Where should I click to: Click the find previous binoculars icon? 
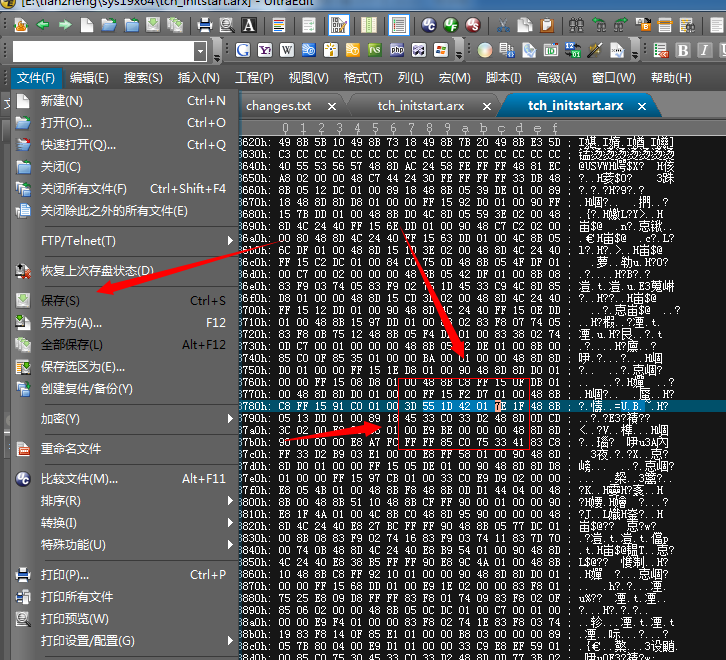tap(599, 25)
